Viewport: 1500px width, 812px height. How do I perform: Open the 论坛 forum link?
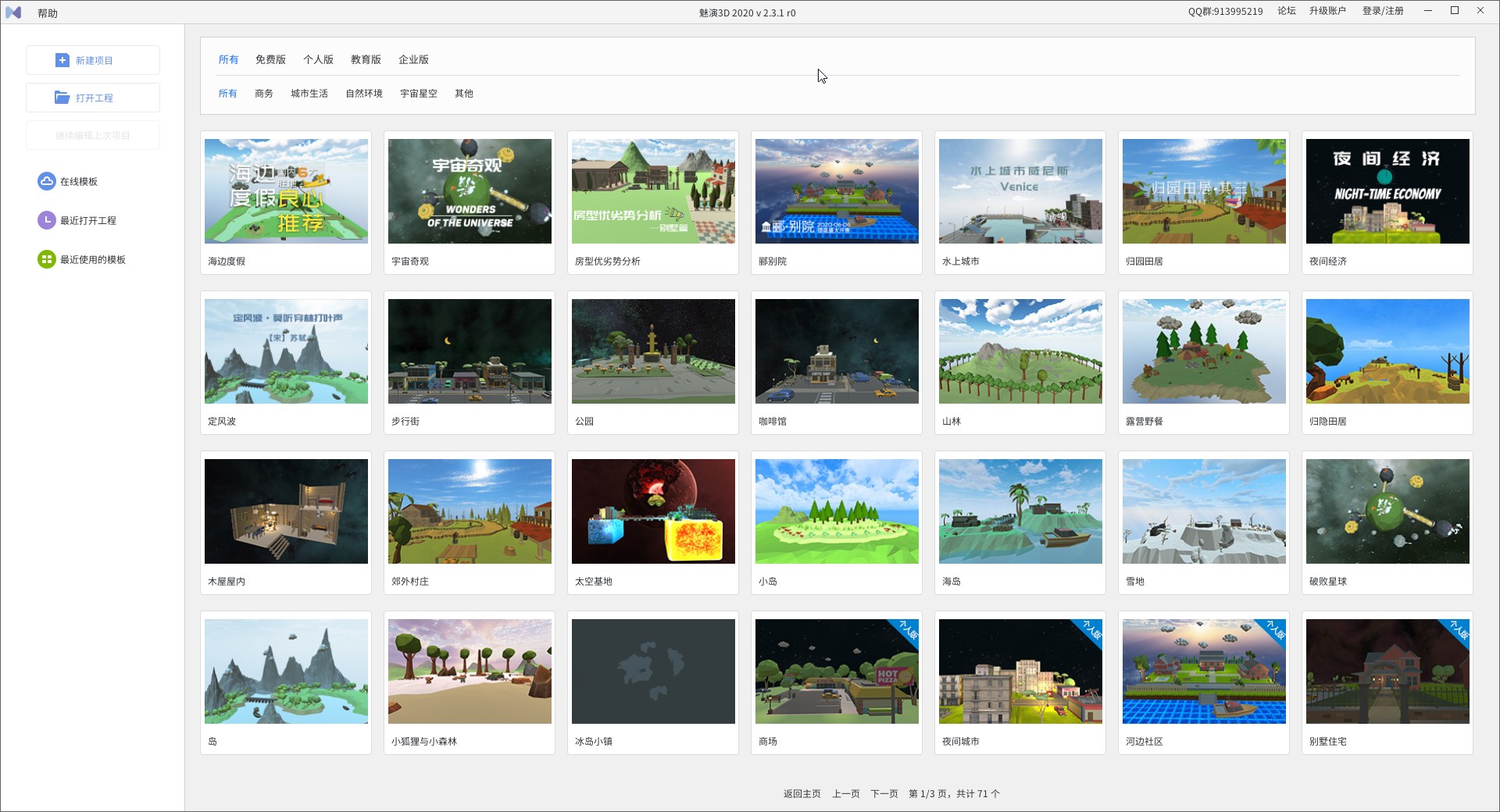tap(1287, 11)
